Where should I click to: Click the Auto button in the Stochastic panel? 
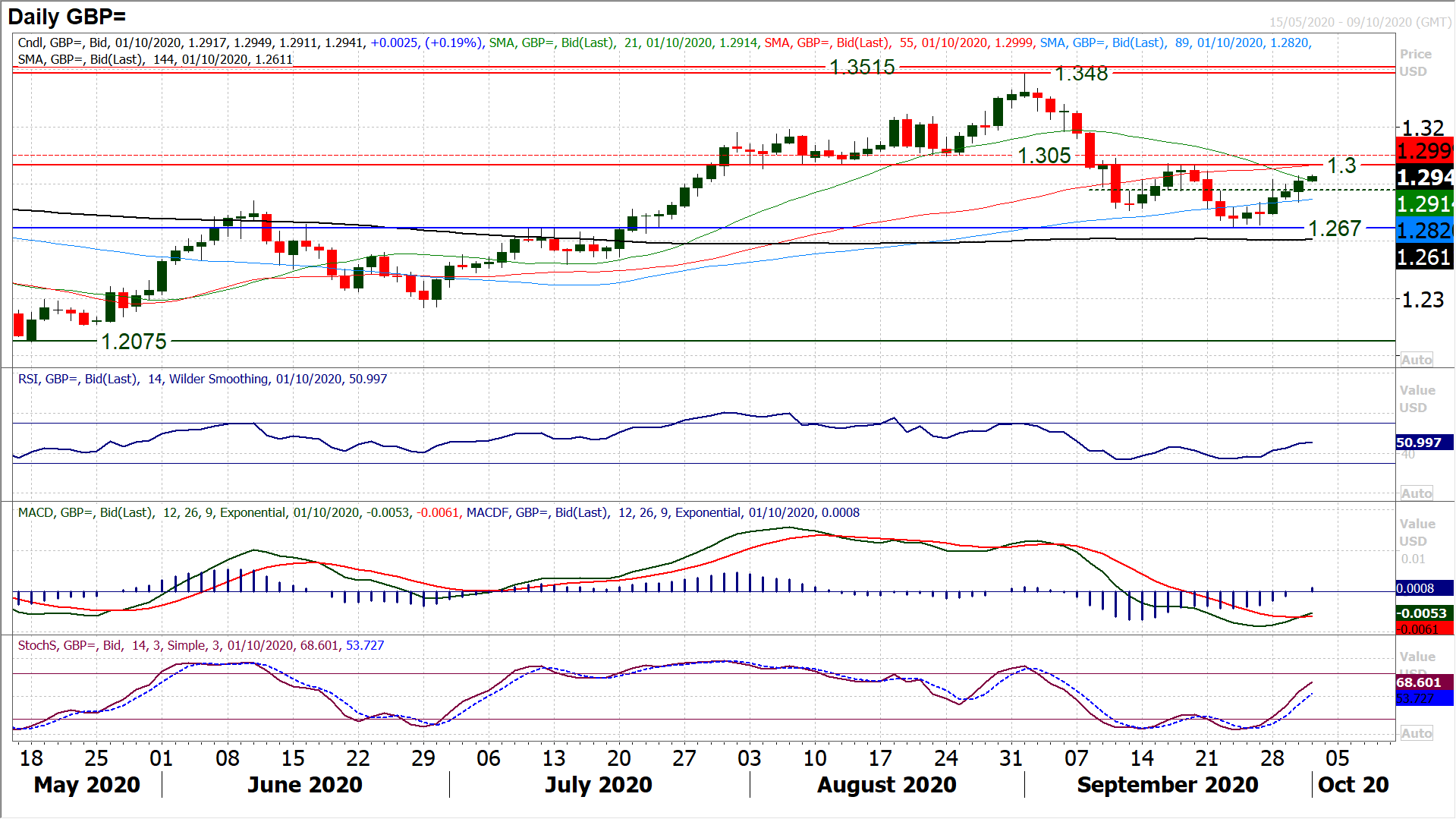coord(1416,733)
